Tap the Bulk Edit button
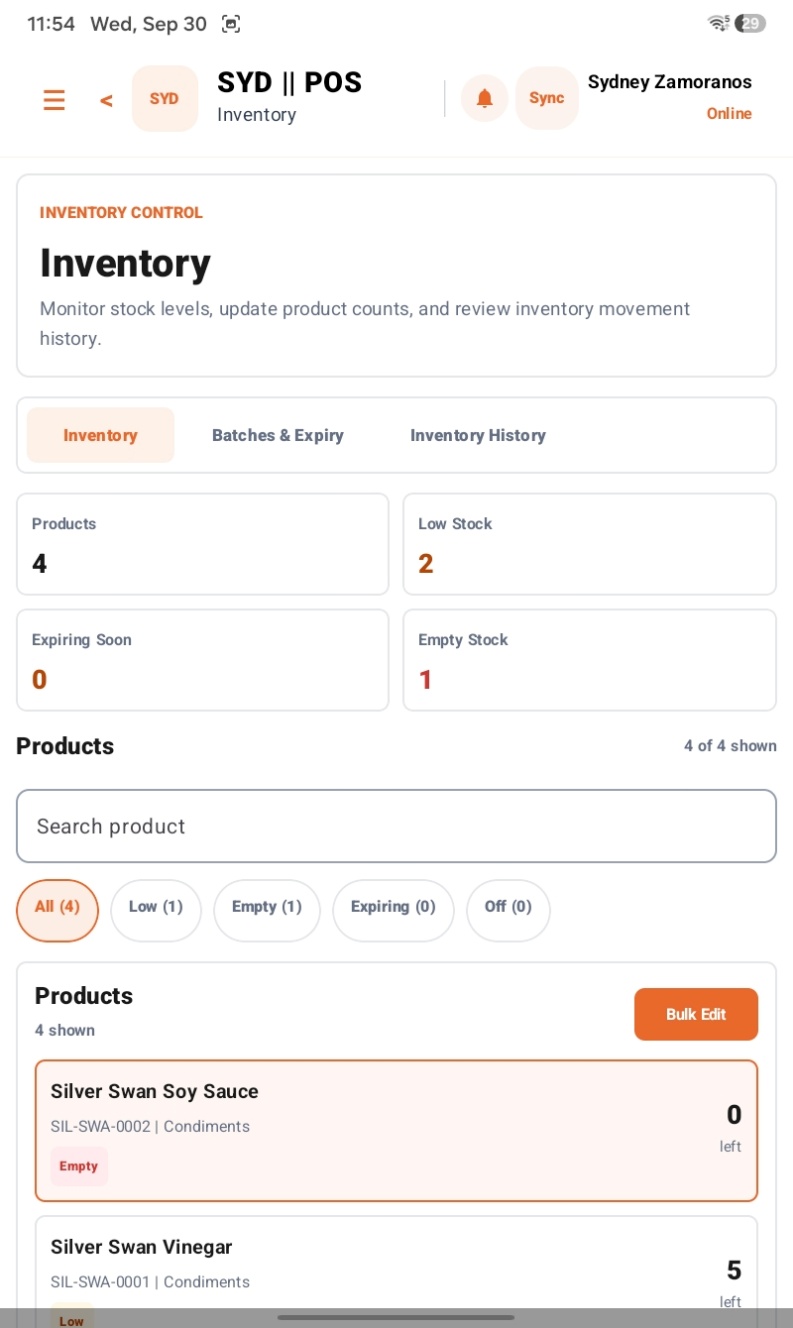Viewport: 793px width, 1328px height. tap(696, 1014)
